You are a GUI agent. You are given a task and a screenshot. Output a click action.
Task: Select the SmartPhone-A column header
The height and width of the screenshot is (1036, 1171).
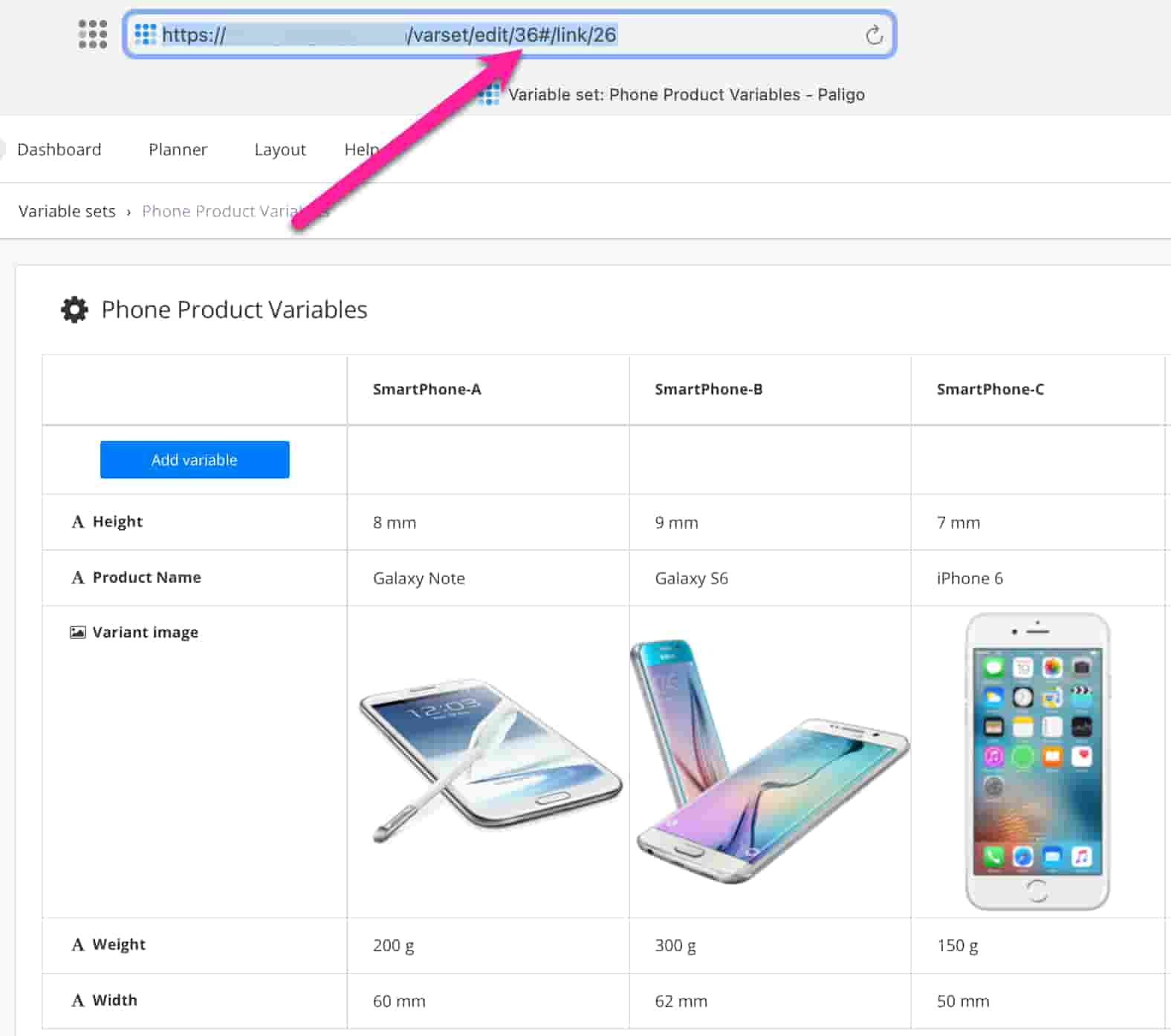(x=427, y=389)
